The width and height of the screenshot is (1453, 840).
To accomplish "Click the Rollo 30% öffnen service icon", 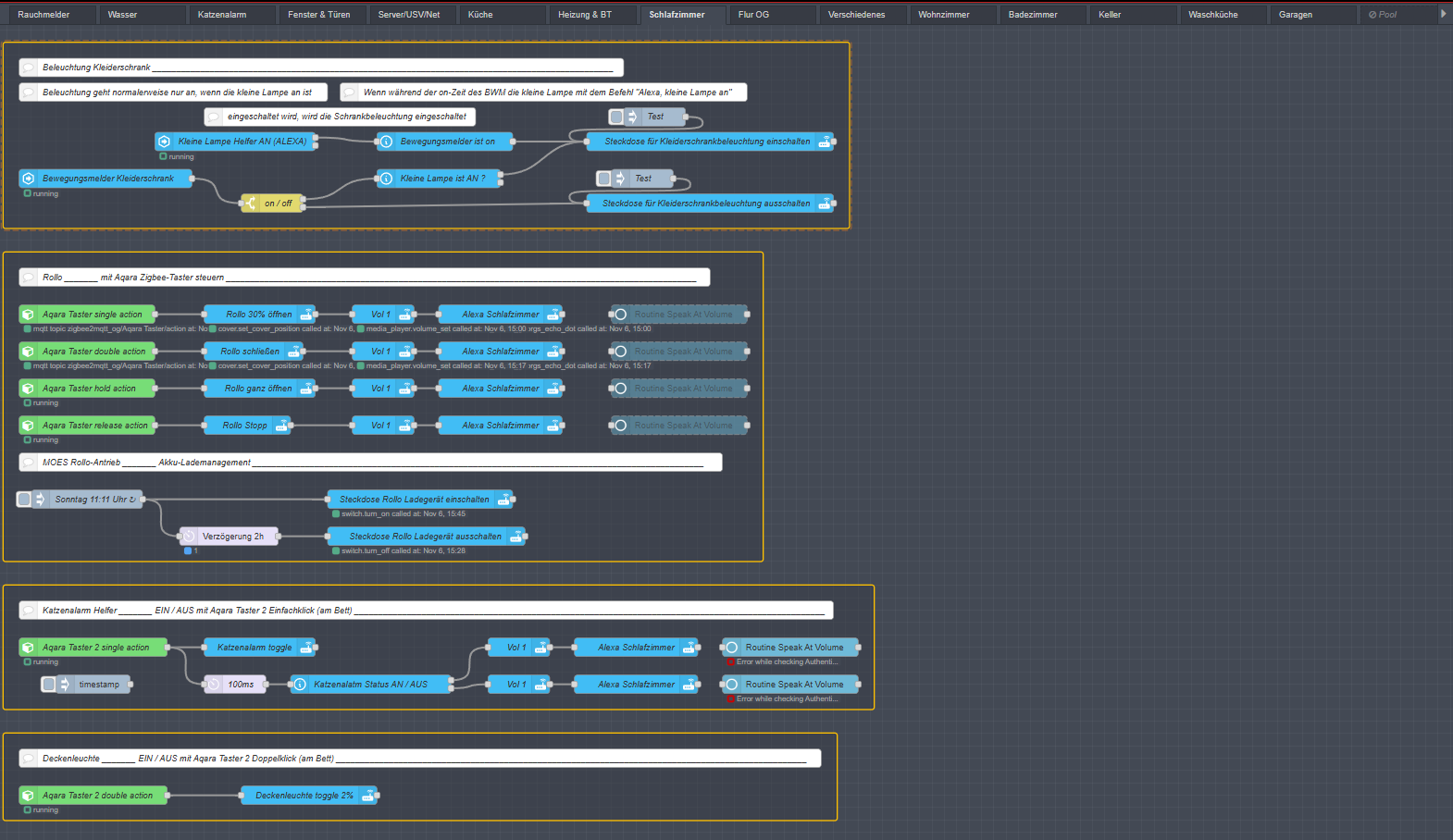I will [306, 315].
